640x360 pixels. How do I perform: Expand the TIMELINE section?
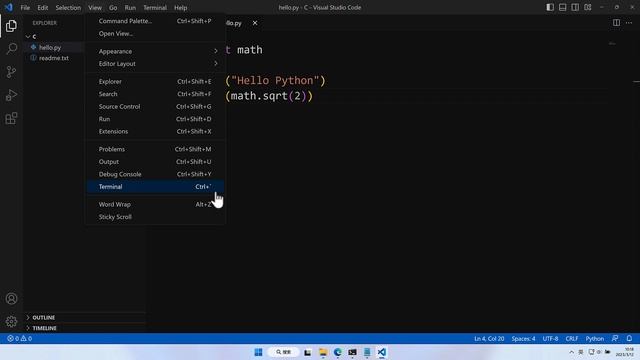click(x=44, y=328)
